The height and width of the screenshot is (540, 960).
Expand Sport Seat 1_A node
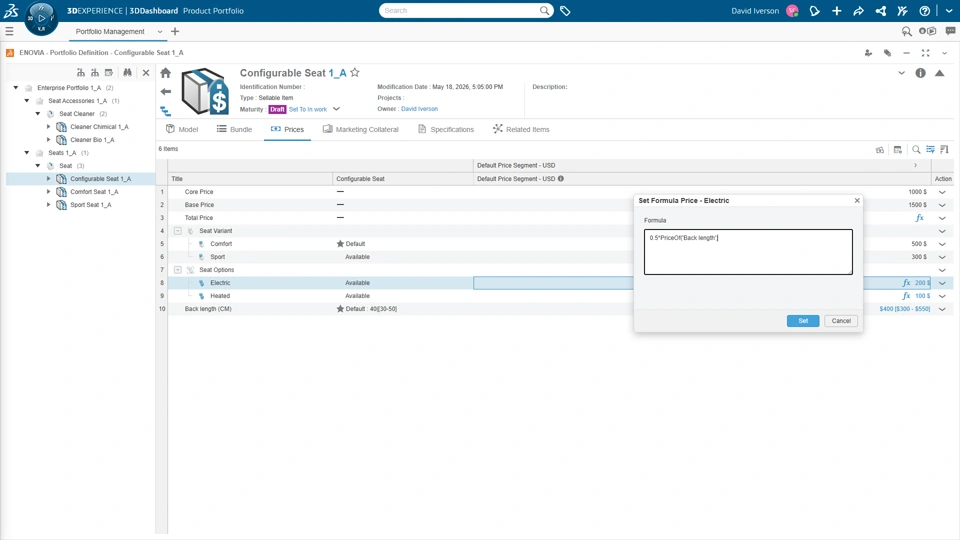pos(49,204)
